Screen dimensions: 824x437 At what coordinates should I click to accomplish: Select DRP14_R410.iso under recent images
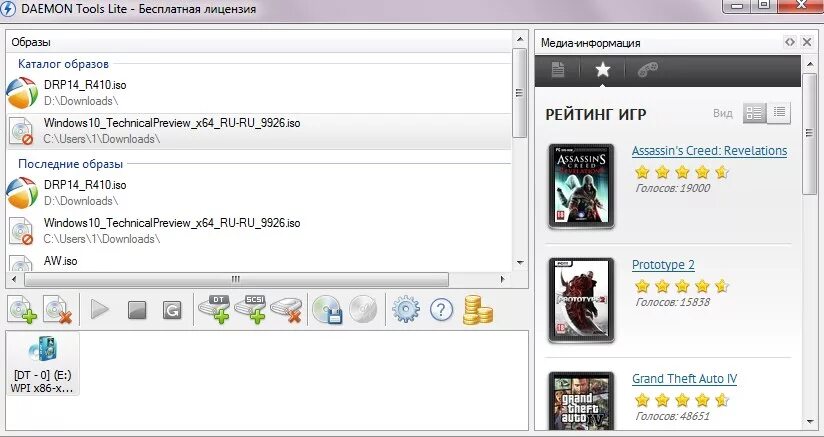point(259,193)
